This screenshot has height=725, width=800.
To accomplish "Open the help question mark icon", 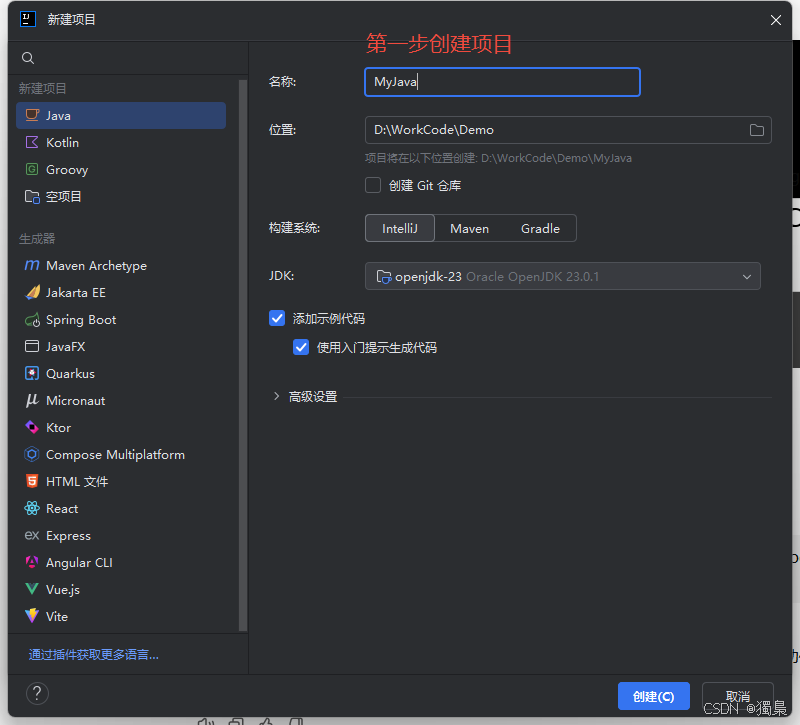I will [37, 693].
